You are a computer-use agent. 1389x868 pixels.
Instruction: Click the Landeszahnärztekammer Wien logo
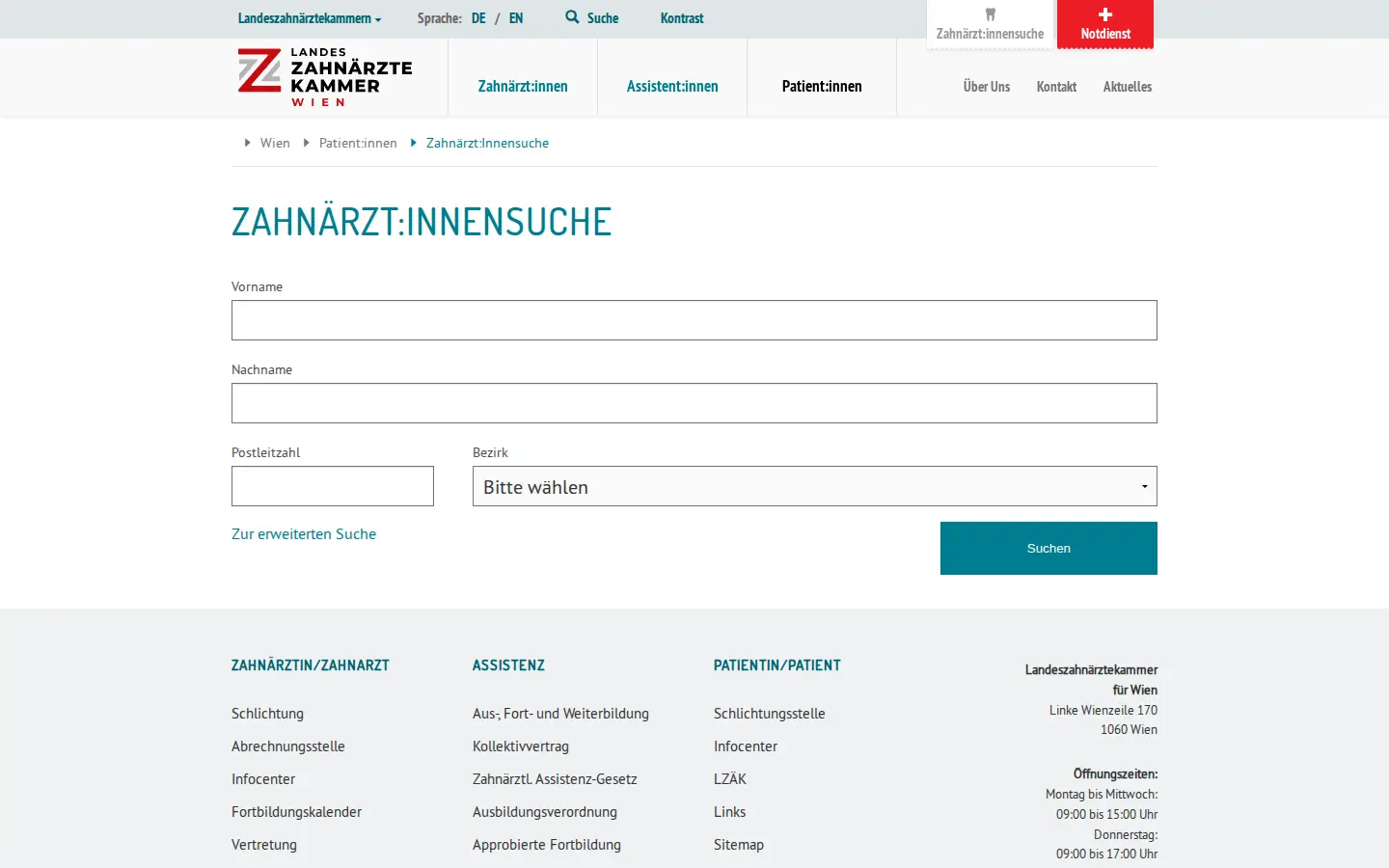tap(325, 77)
